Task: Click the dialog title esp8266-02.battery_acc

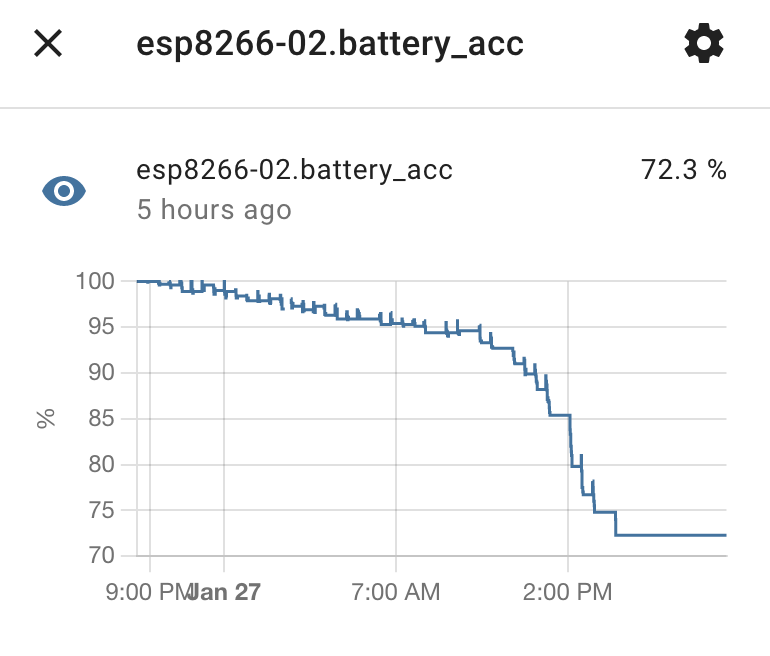Action: pyautogui.click(x=330, y=44)
